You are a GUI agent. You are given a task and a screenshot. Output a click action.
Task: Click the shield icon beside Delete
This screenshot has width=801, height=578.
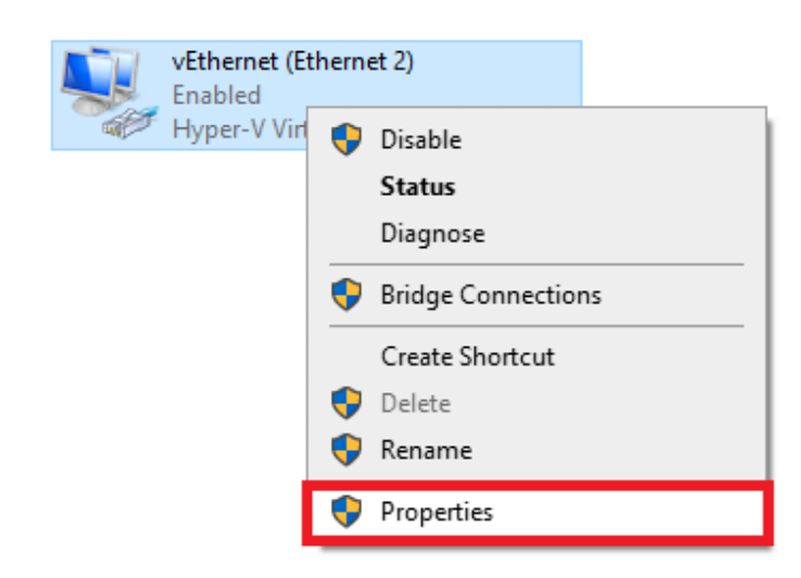pos(346,403)
